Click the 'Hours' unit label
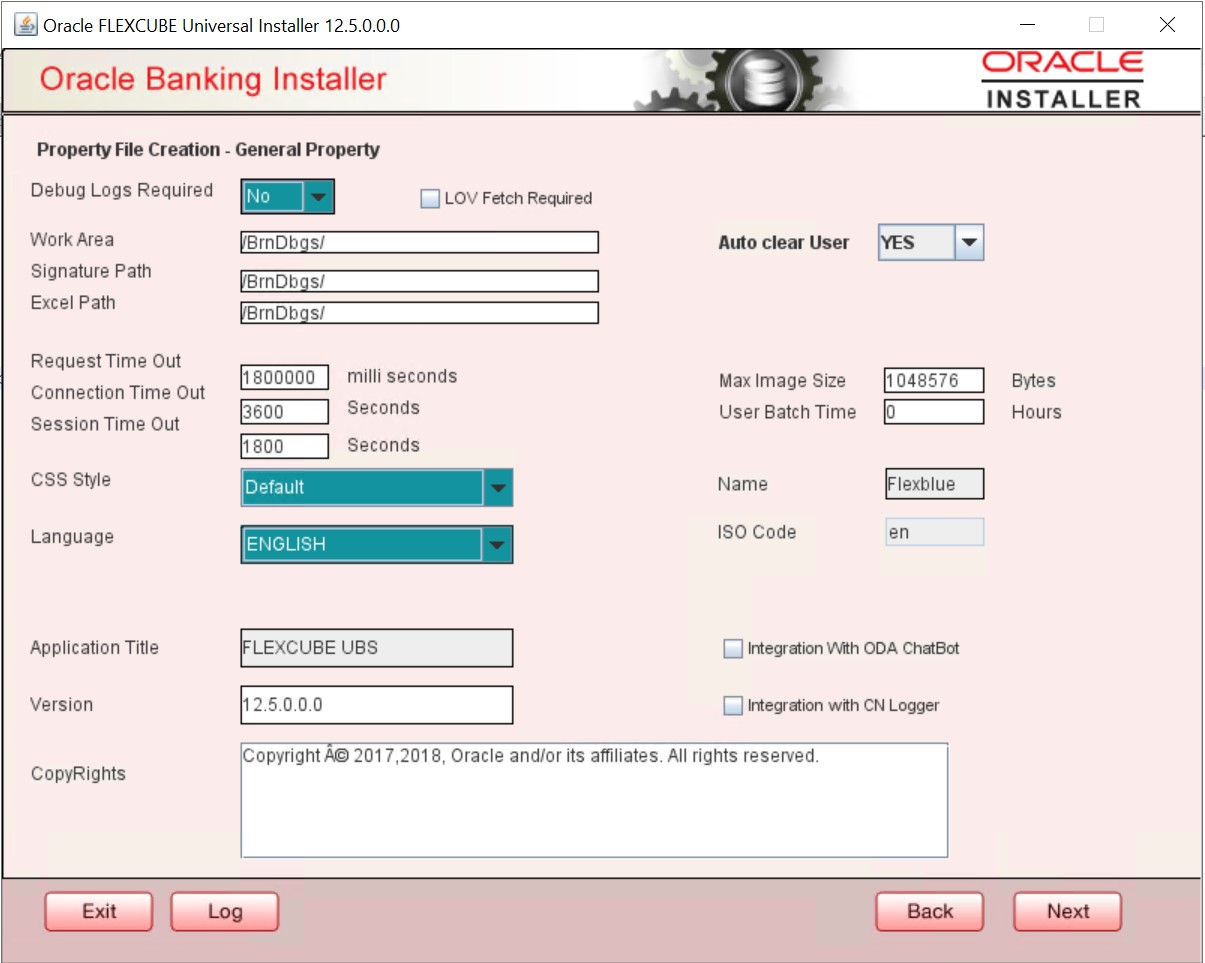 coord(1036,412)
